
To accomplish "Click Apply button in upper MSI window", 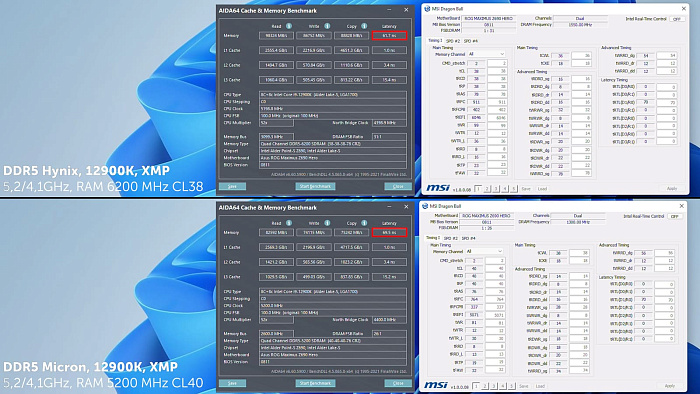I will point(671,189).
